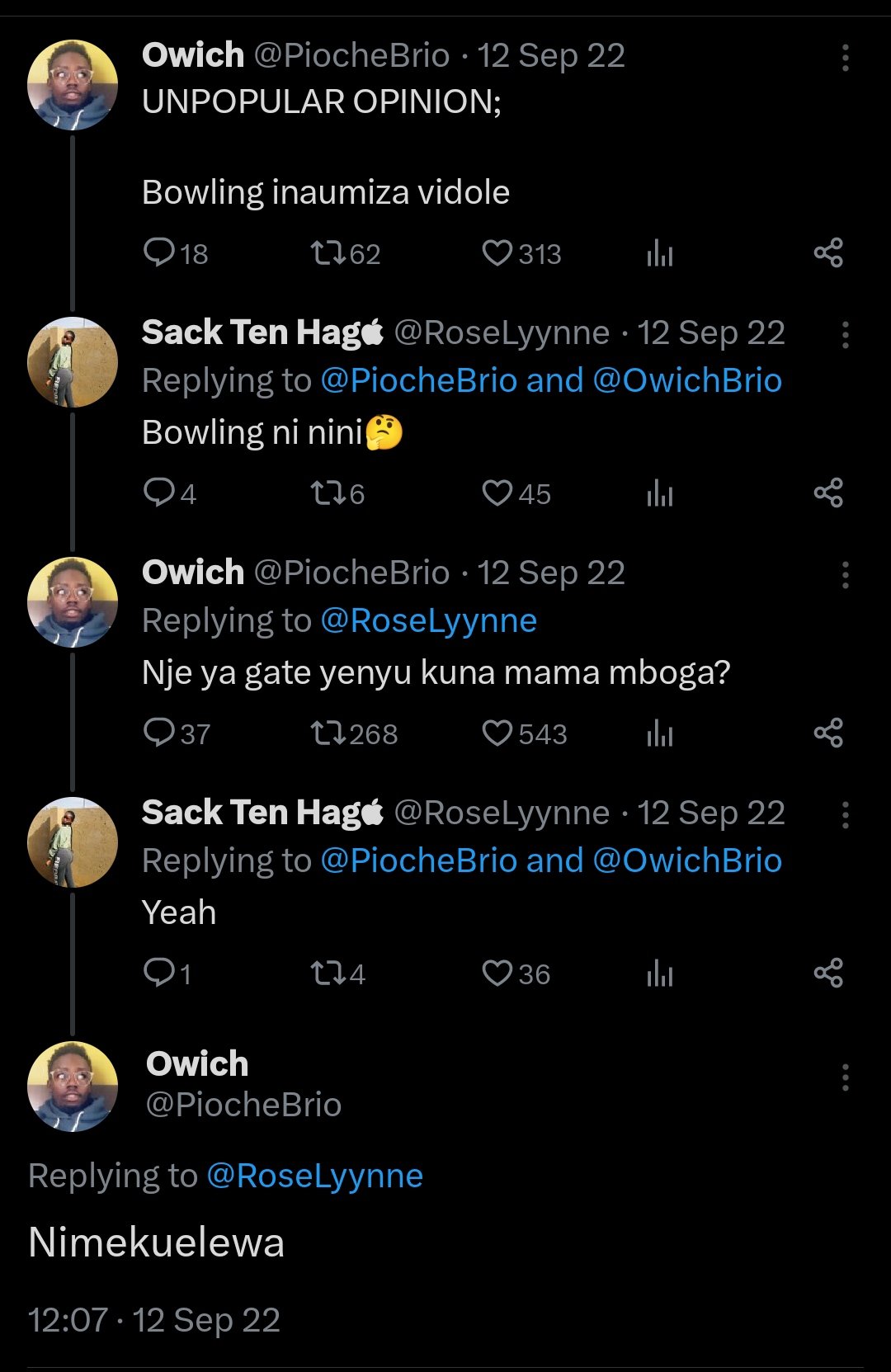Viewport: 891px width, 1372px height.
Task: Open more options on the 'Nimekuelewa' tweet
Action: [x=845, y=1077]
